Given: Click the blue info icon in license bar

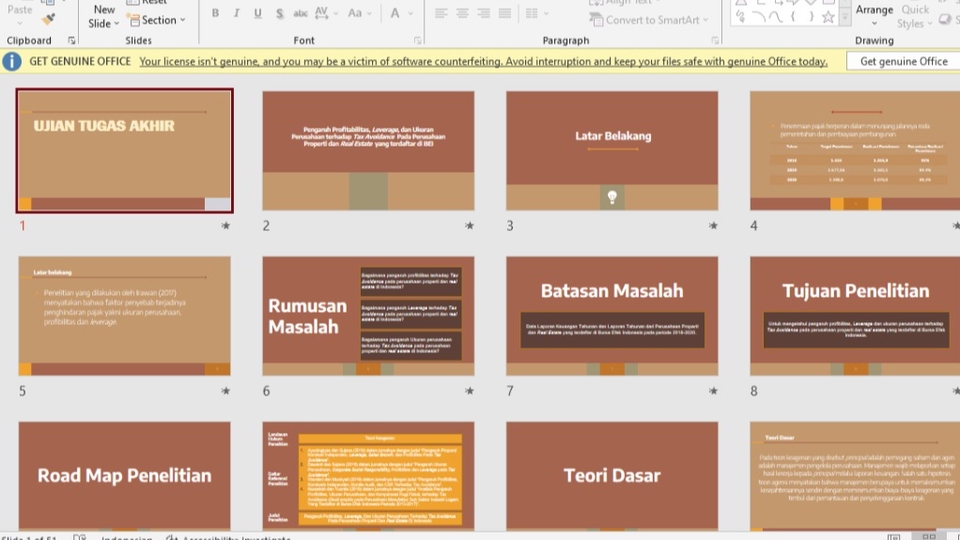Looking at the screenshot, I should pyautogui.click(x=12, y=61).
